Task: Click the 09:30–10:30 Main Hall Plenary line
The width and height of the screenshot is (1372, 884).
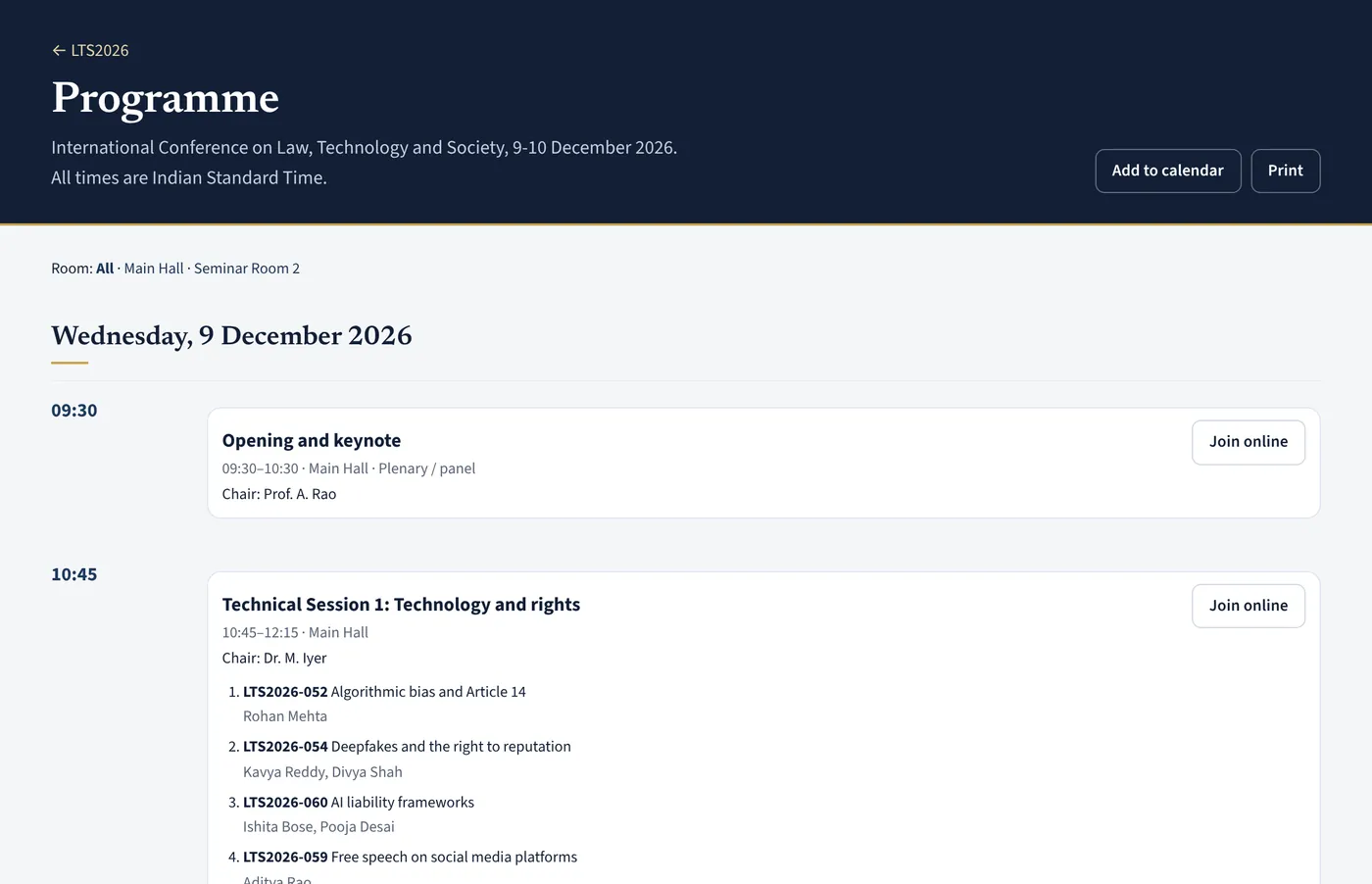Action: click(349, 468)
